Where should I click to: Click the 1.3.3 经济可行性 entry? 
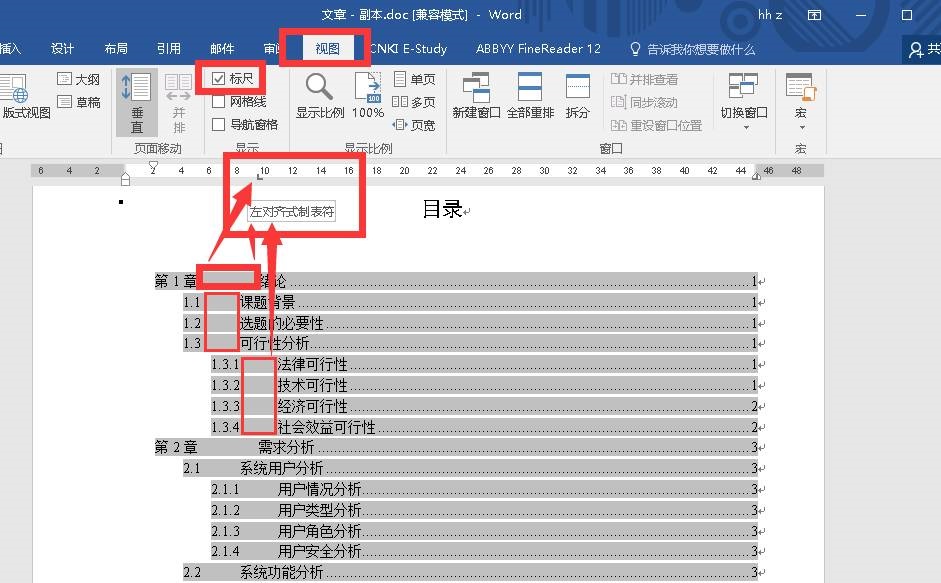[x=484, y=406]
